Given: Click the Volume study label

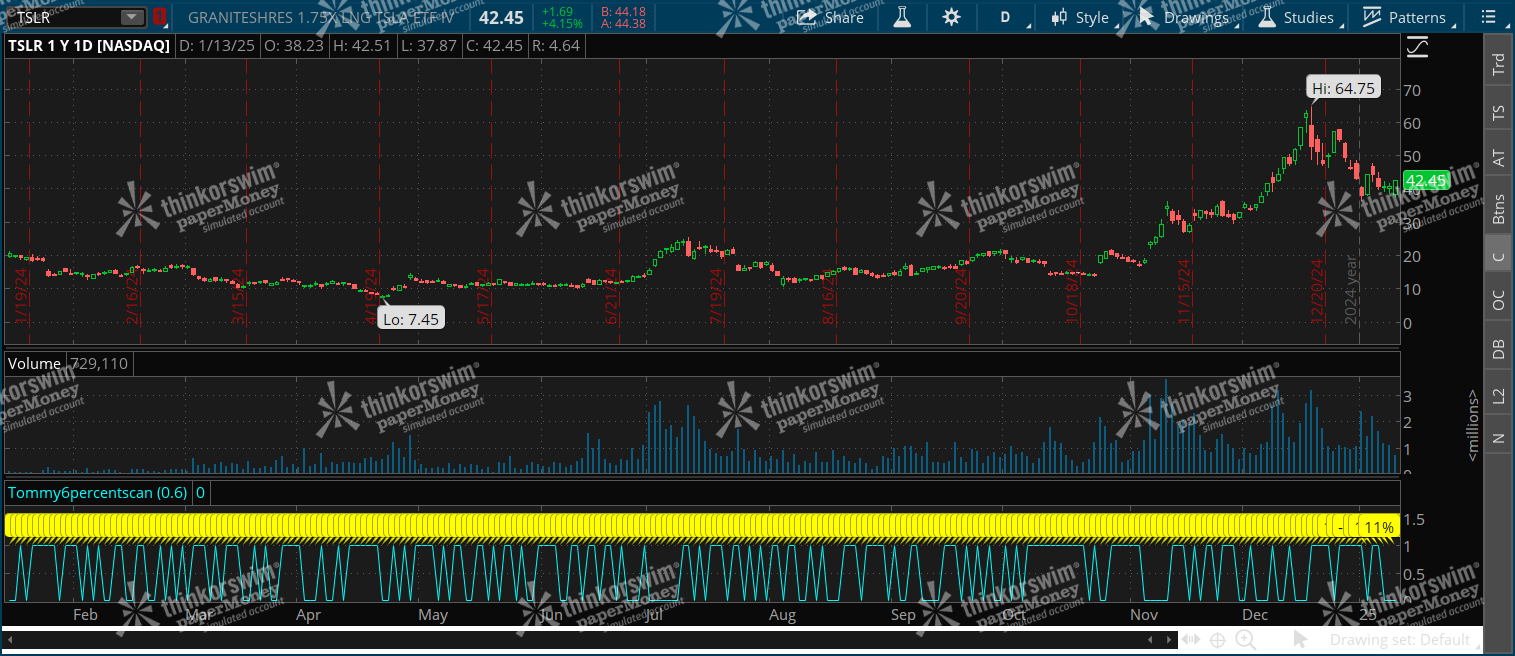Looking at the screenshot, I should (x=35, y=364).
